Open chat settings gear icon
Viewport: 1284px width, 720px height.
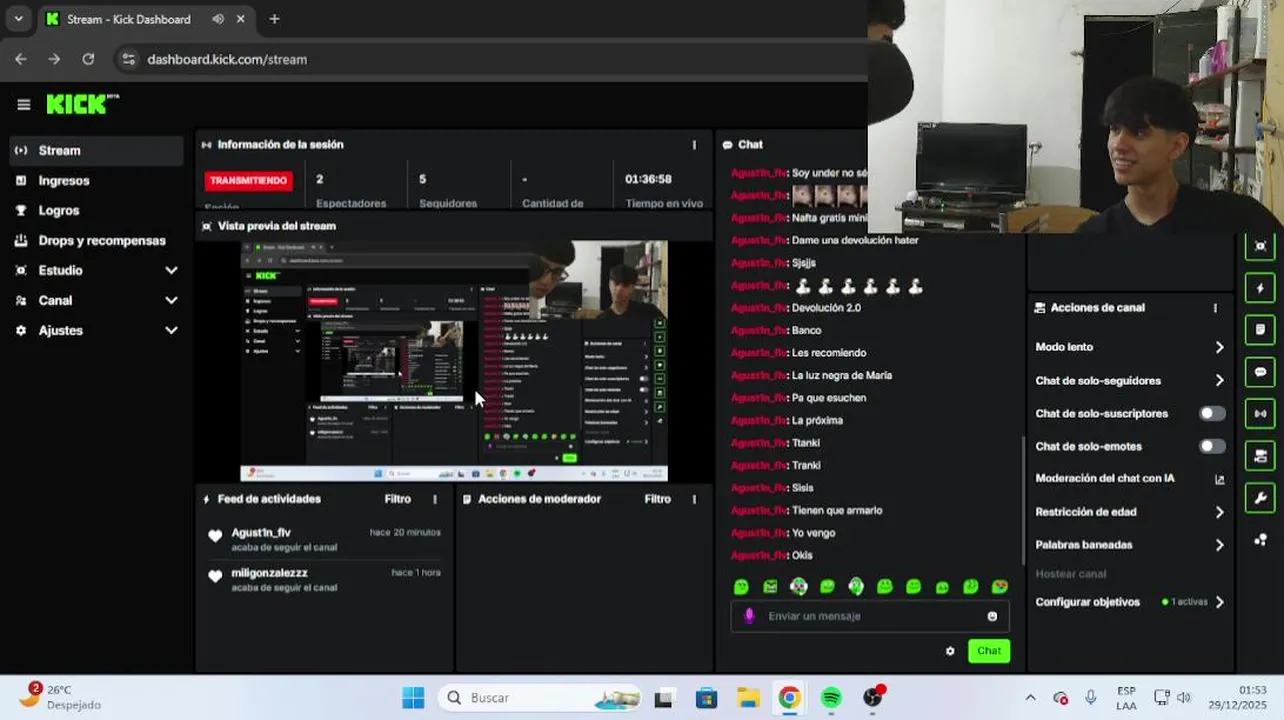(950, 651)
